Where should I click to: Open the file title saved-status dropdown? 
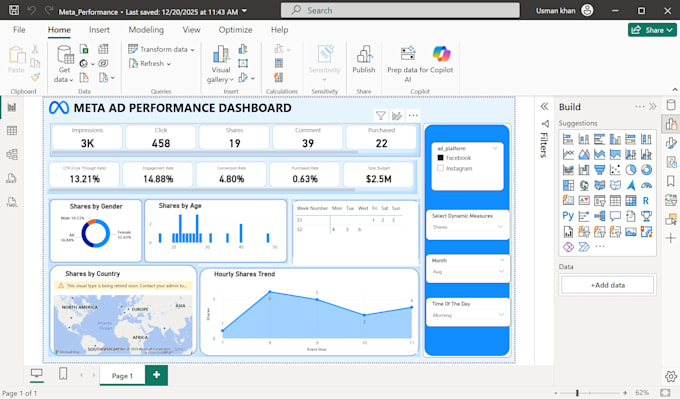click(x=245, y=11)
